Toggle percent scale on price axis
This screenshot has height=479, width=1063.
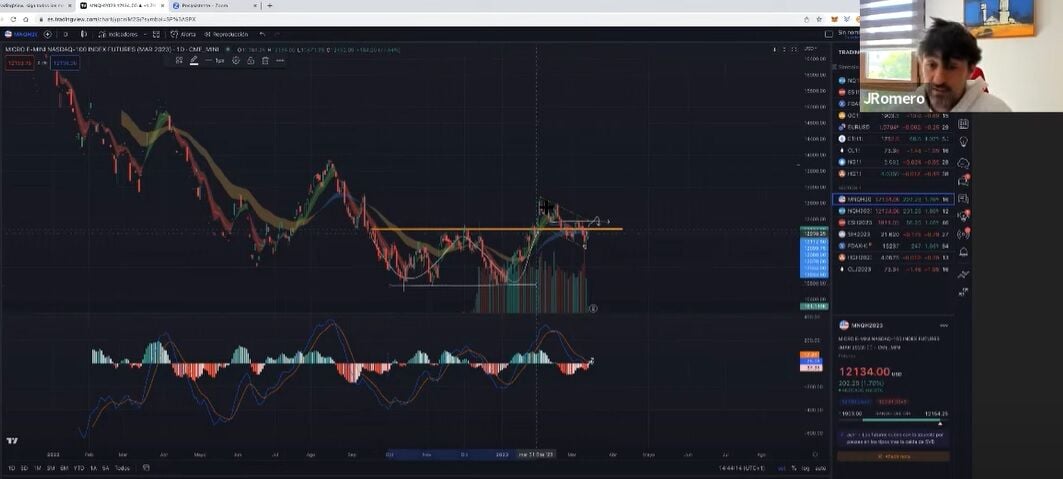click(794, 468)
